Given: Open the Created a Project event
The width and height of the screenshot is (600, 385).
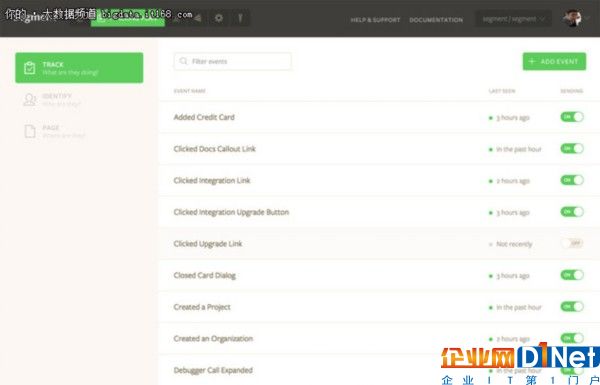Looking at the screenshot, I should 202,307.
